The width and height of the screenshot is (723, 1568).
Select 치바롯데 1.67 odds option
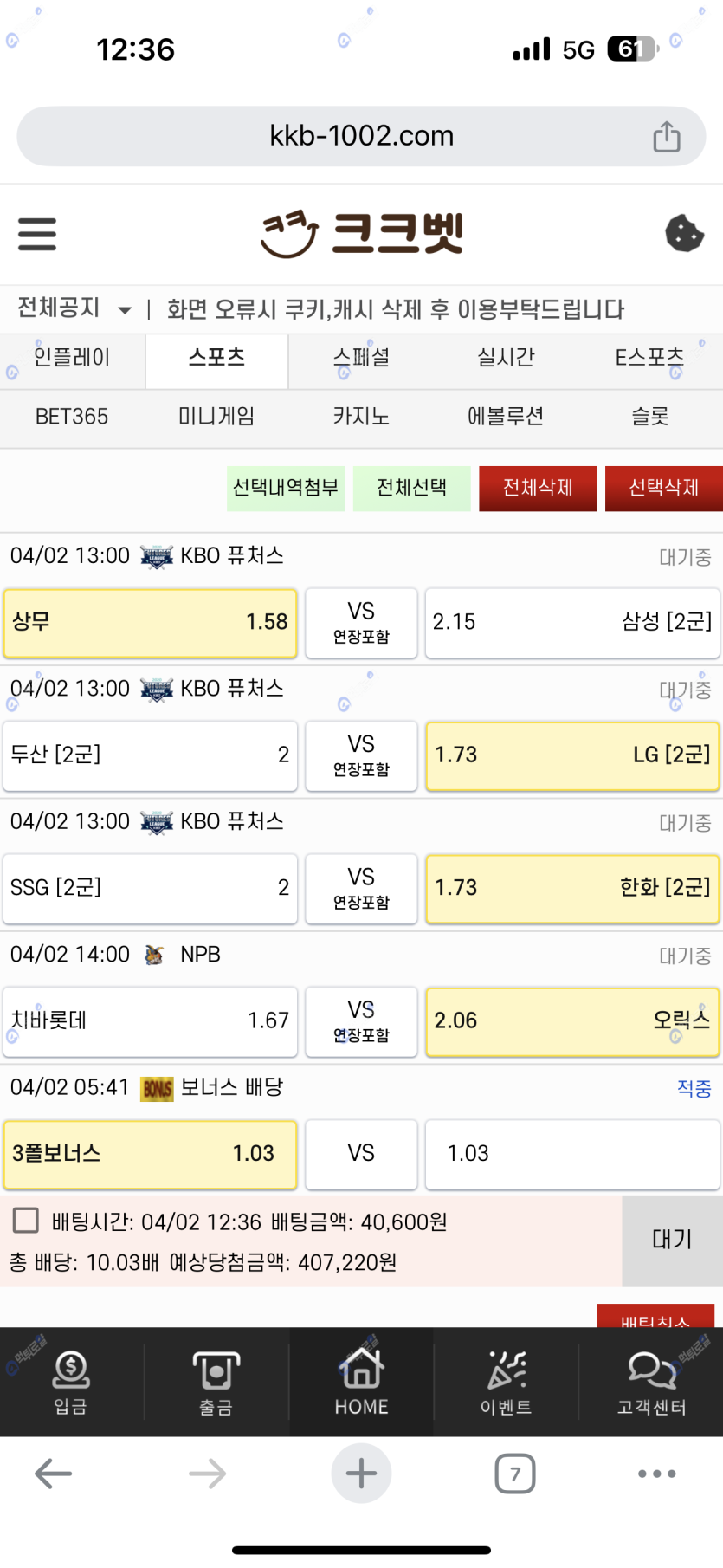(x=150, y=1021)
